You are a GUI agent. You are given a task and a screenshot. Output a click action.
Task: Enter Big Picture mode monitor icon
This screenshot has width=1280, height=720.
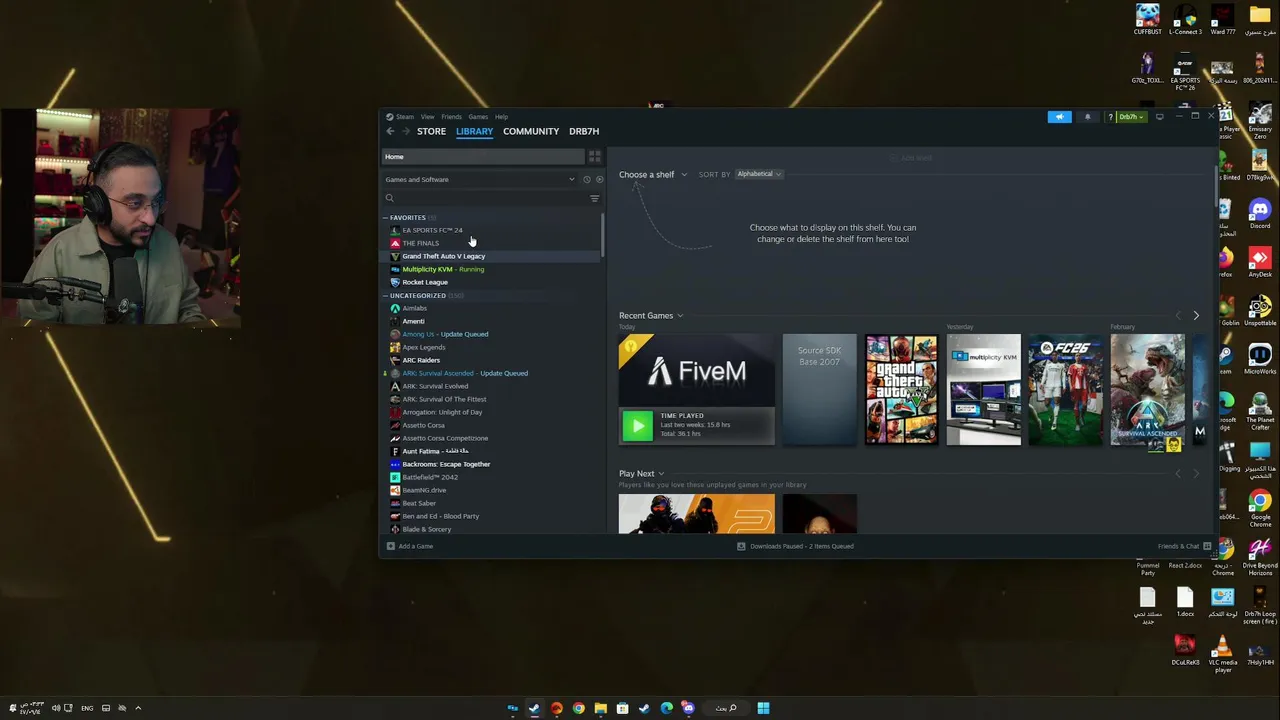(x=1159, y=117)
